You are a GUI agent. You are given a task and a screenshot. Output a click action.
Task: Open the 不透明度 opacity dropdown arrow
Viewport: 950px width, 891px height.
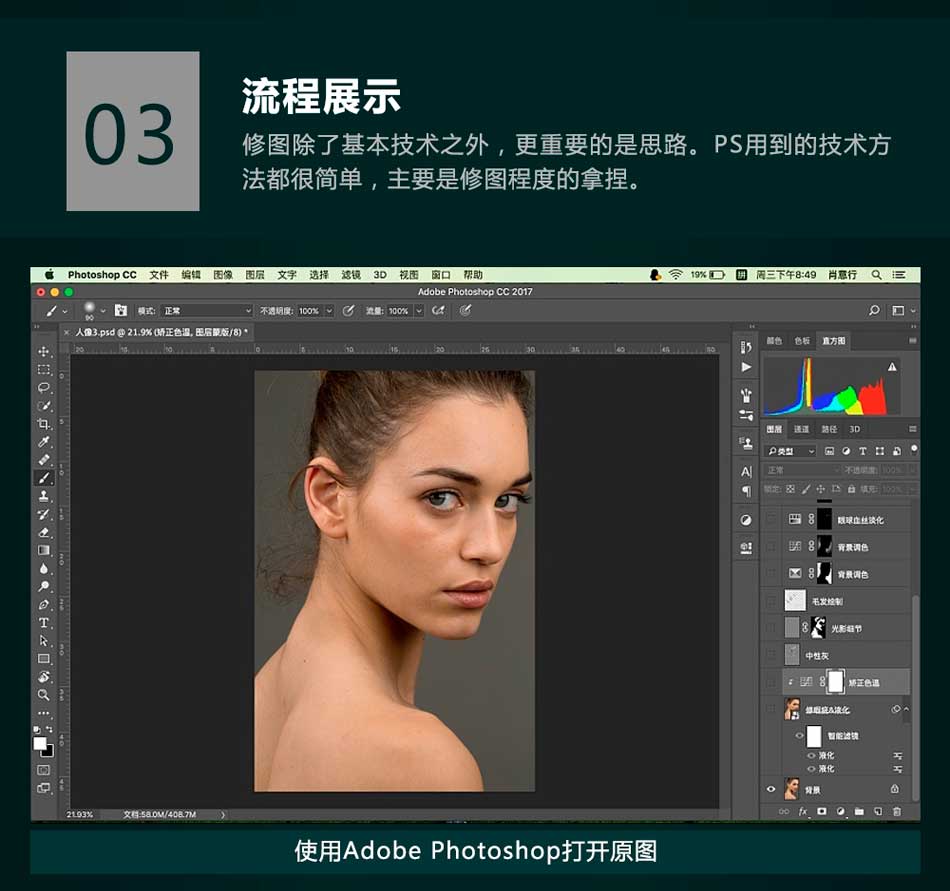coord(329,311)
